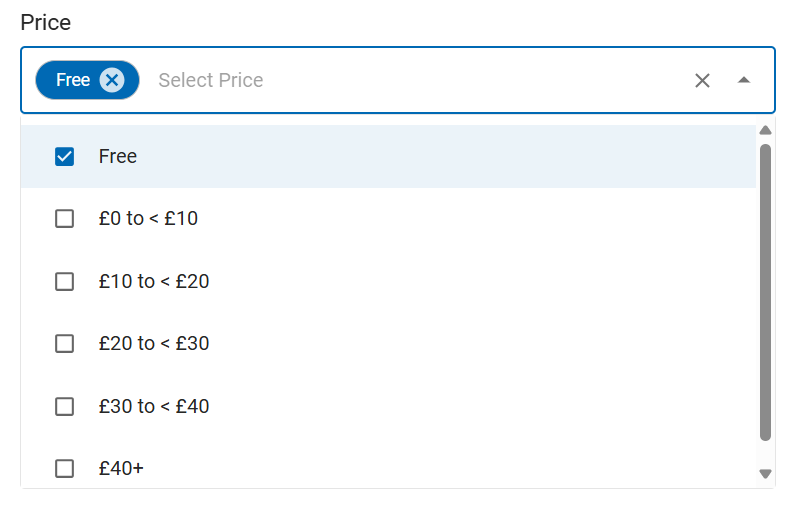Viewport: 793px width, 505px height.
Task: Collapse the Price dropdown with the caret arrow
Action: 743,80
